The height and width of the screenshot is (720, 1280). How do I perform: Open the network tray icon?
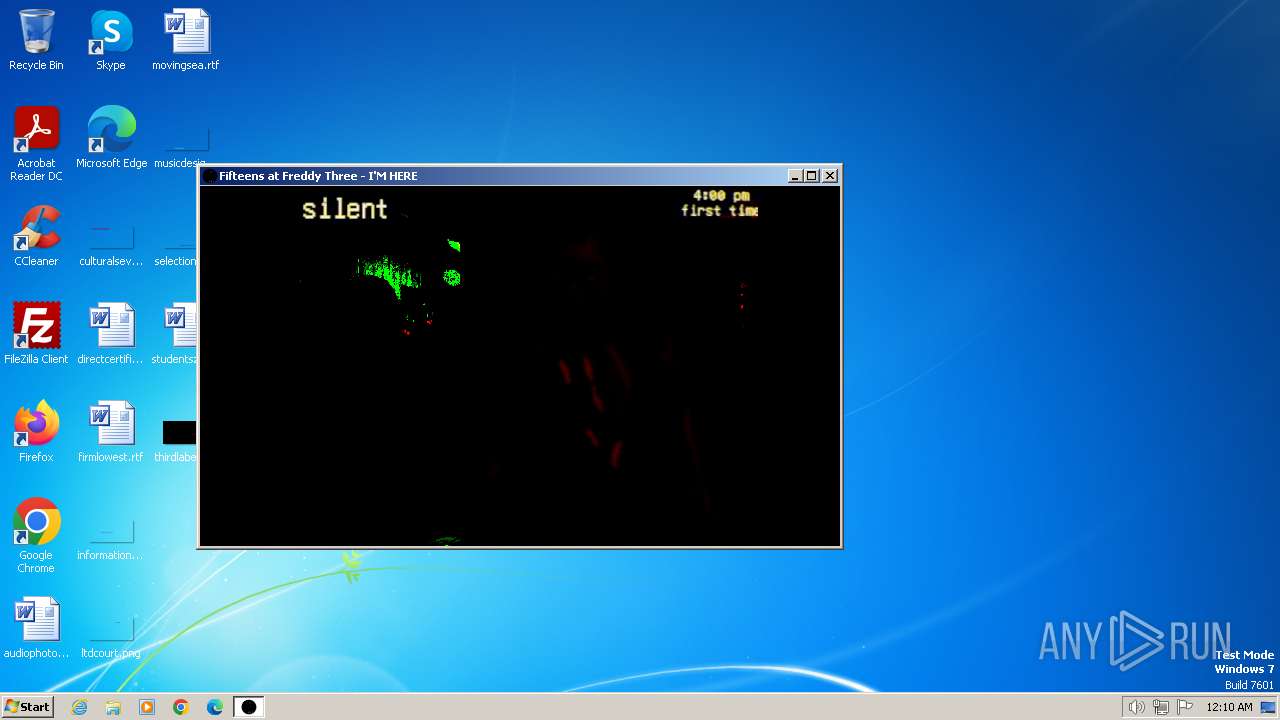[x=1161, y=707]
